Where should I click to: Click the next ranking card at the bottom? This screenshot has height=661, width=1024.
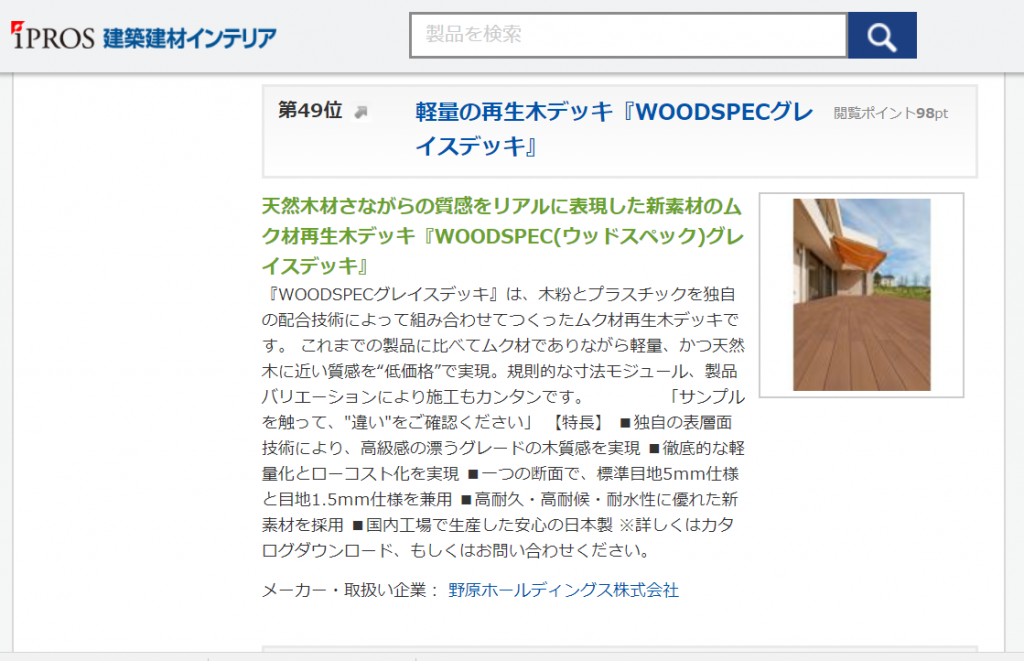619,652
